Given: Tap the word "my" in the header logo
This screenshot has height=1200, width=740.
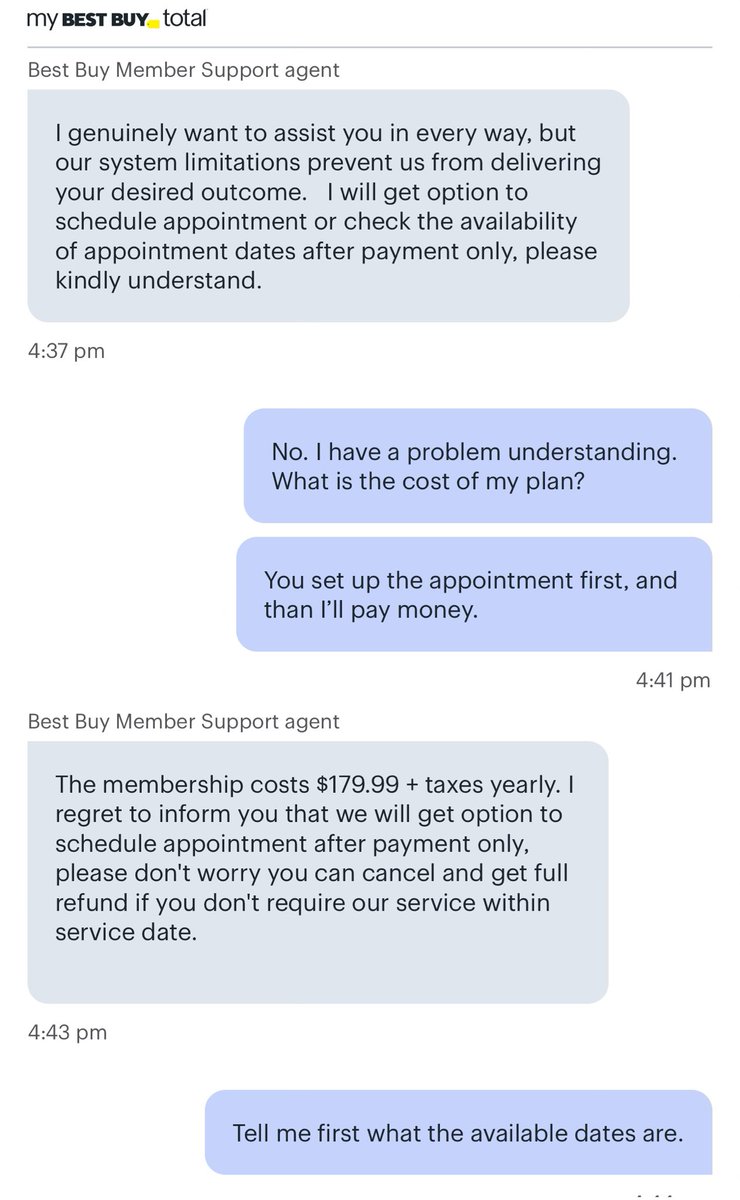Looking at the screenshot, I should click(41, 20).
